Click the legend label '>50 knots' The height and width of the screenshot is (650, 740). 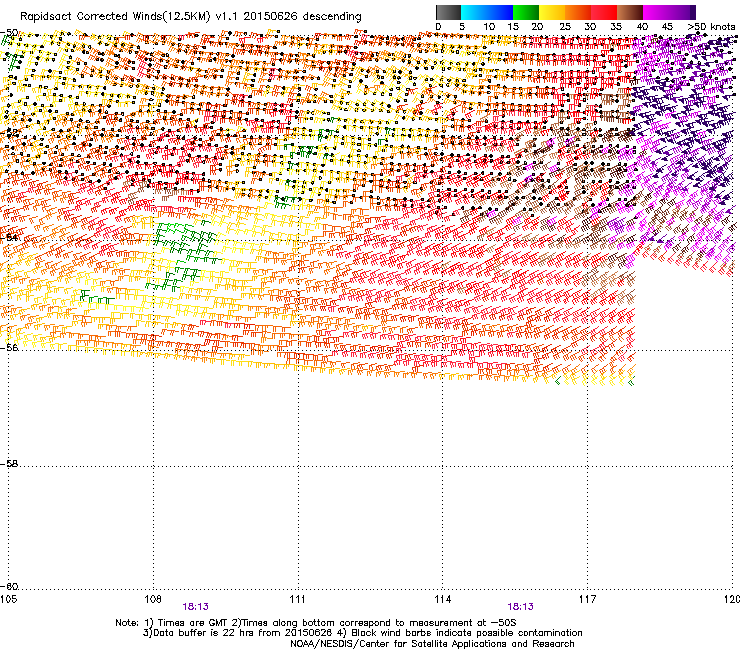tap(711, 27)
